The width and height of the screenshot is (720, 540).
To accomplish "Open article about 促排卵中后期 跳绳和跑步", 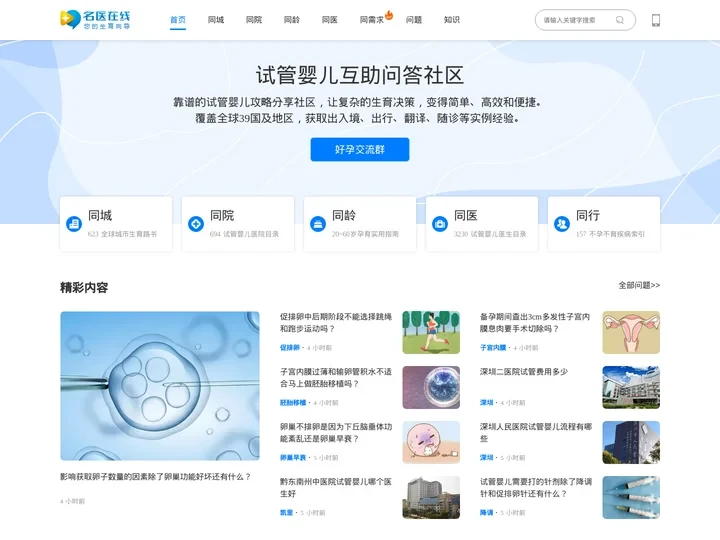I will (x=336, y=322).
